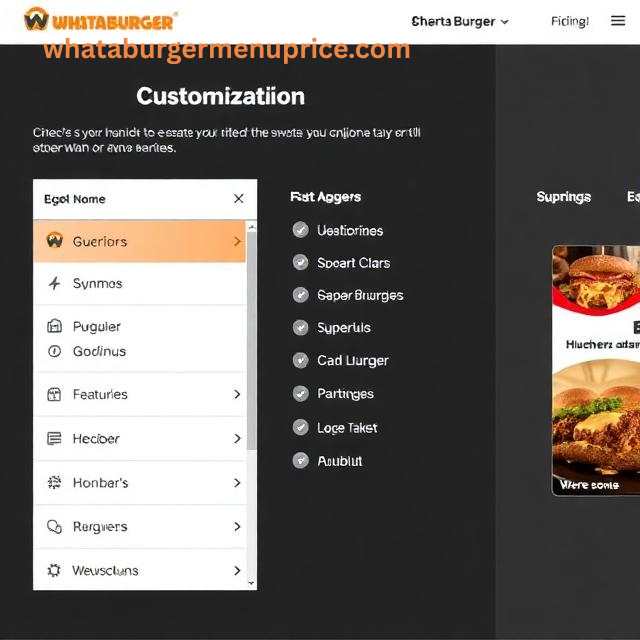Click the scrollbar up arrow in the list

(x=252, y=227)
